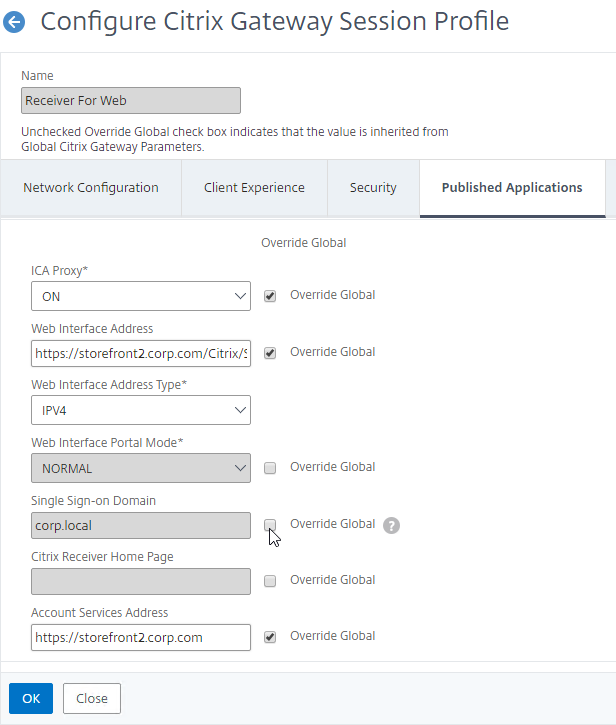Open the ICA Proxy dropdown
Viewport: 616px width, 725px height.
(x=141, y=296)
